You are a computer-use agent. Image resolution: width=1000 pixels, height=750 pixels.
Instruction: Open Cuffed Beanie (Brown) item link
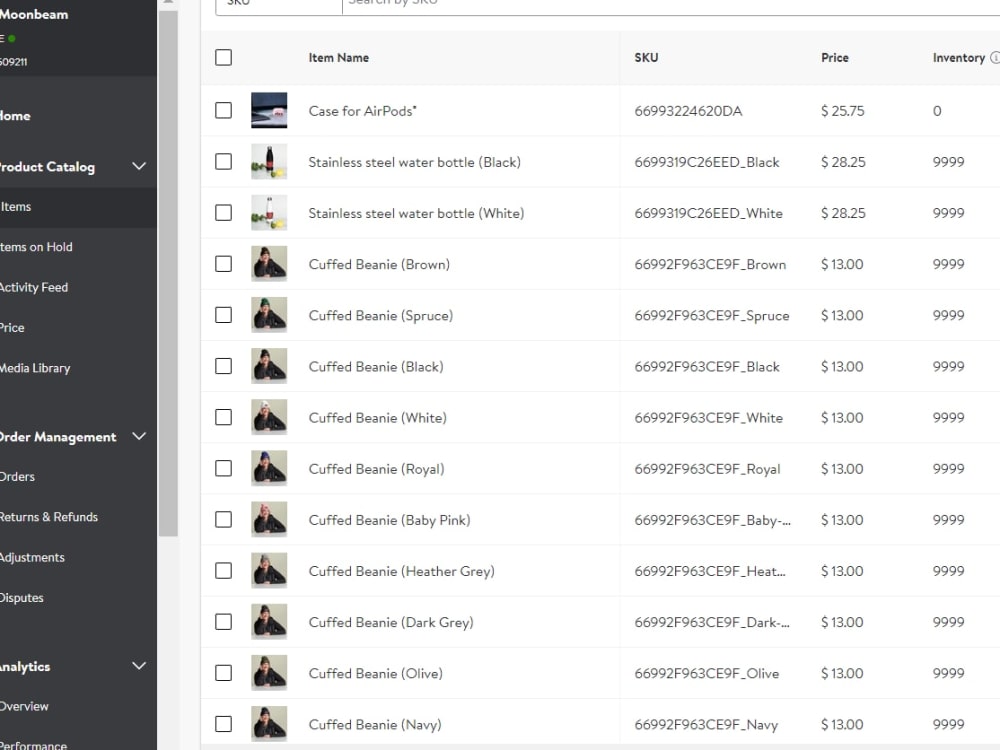point(379,264)
